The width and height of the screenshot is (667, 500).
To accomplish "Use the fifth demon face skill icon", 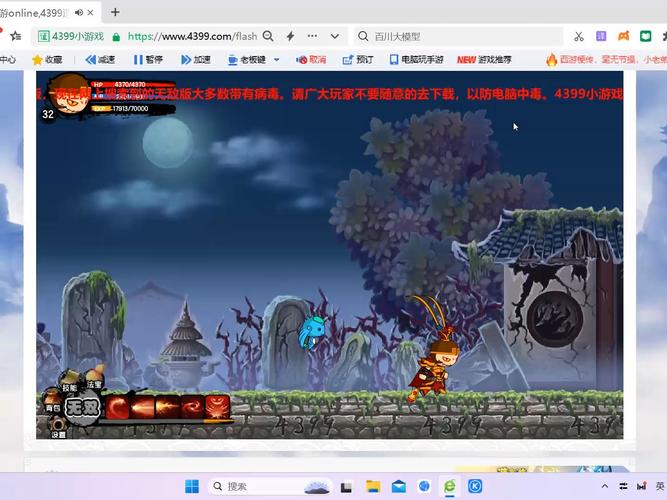I will 217,407.
